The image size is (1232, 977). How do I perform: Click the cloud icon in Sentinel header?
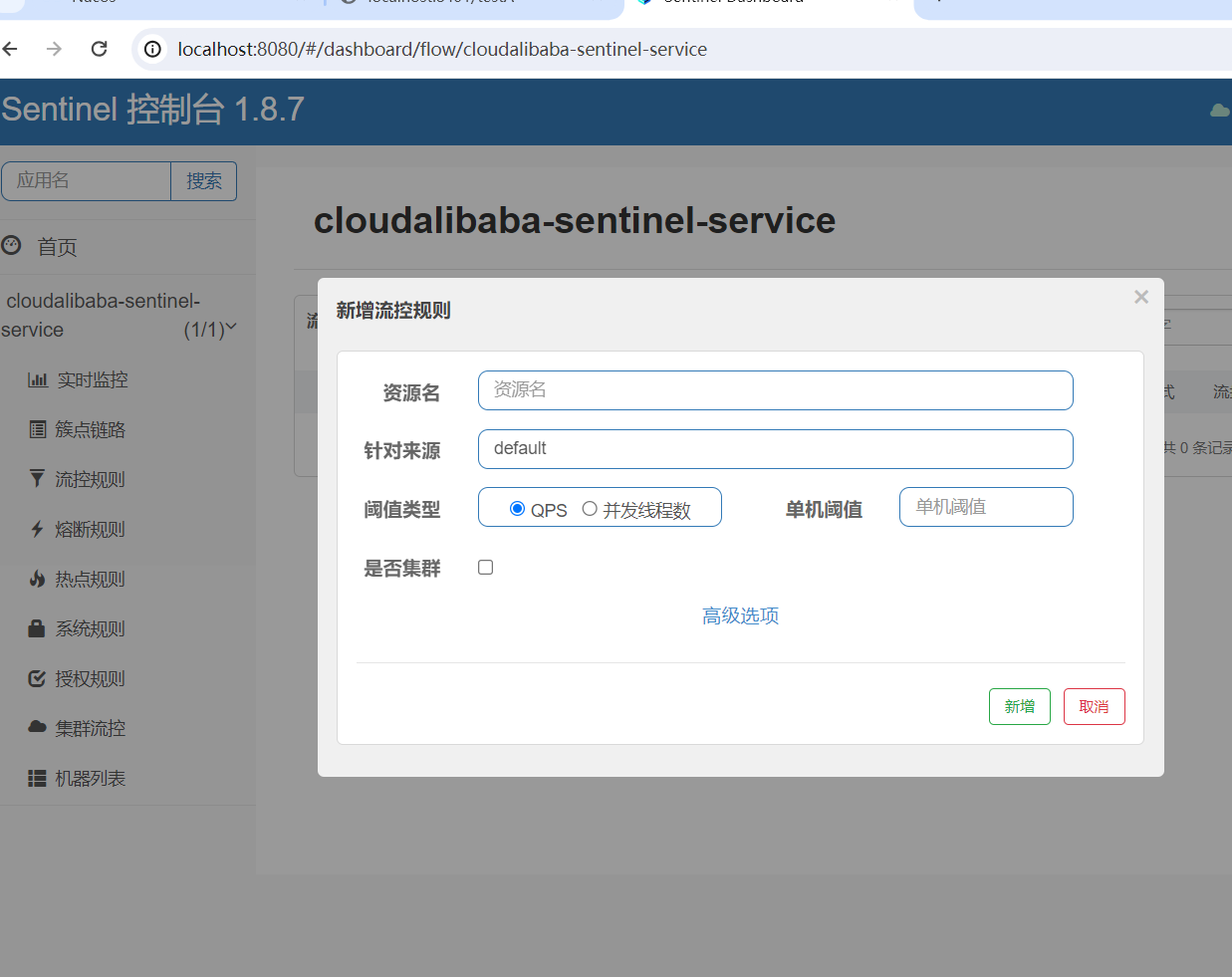pyautogui.click(x=1219, y=111)
